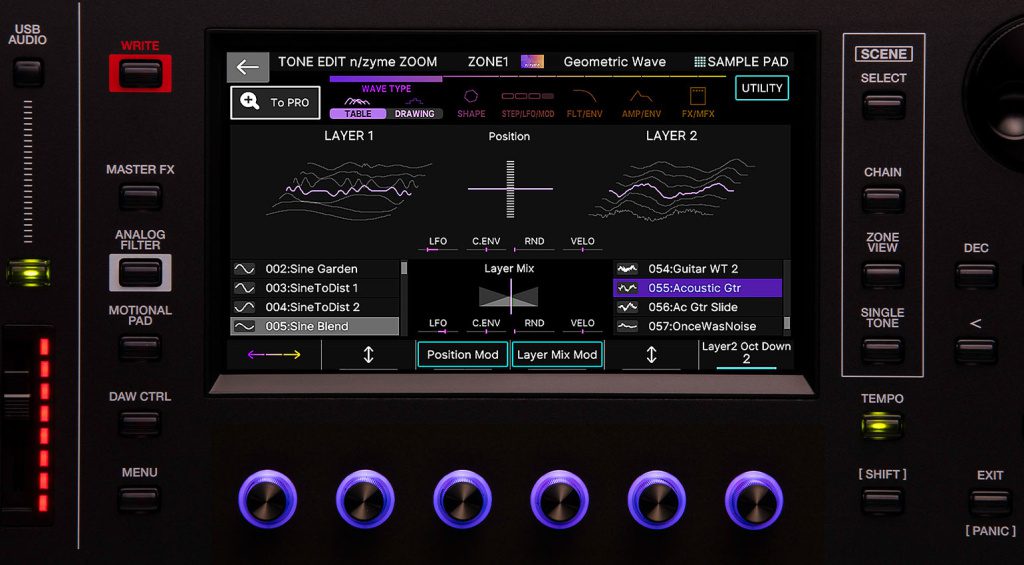Click the purple-yellow horizontal arrow icon

coord(274,355)
